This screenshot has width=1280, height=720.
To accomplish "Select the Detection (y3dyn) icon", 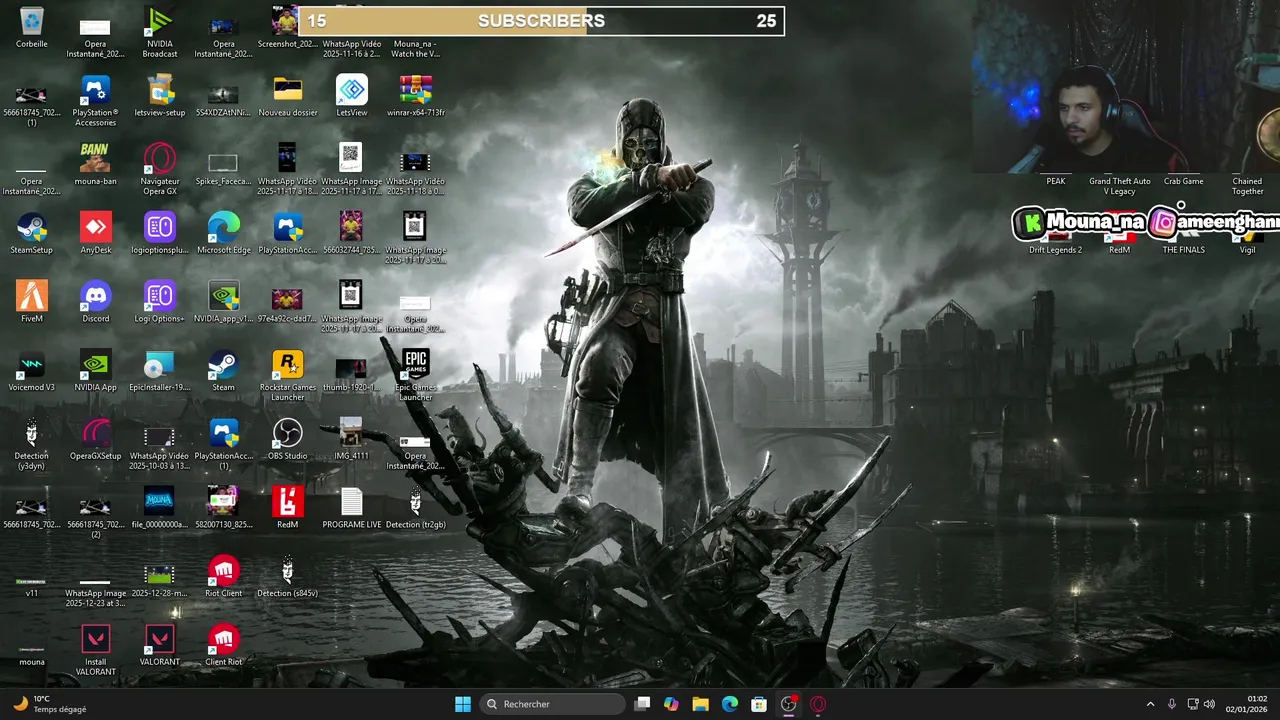I will click(31, 444).
